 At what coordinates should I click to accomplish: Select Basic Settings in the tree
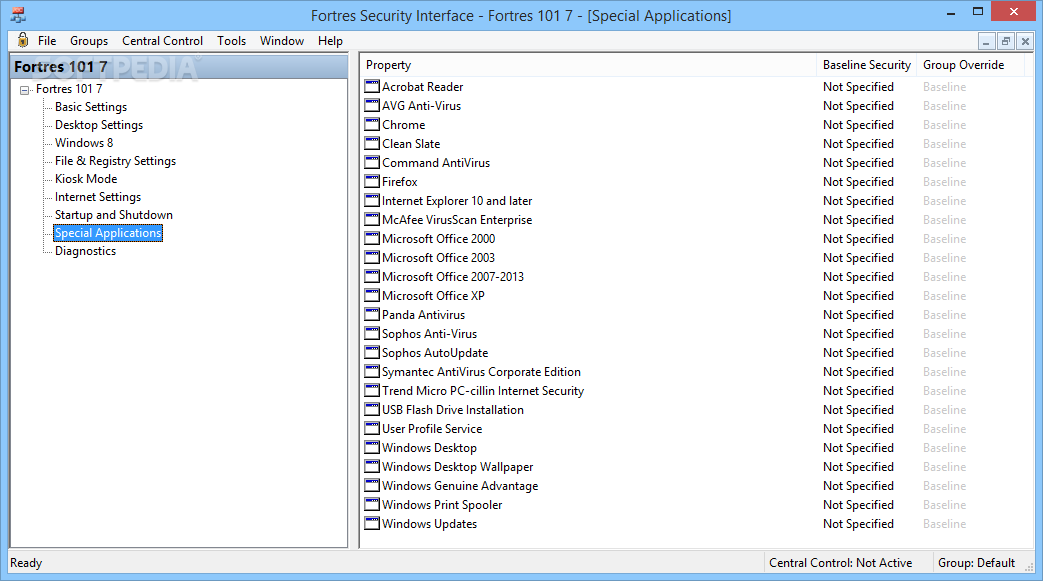pos(90,106)
